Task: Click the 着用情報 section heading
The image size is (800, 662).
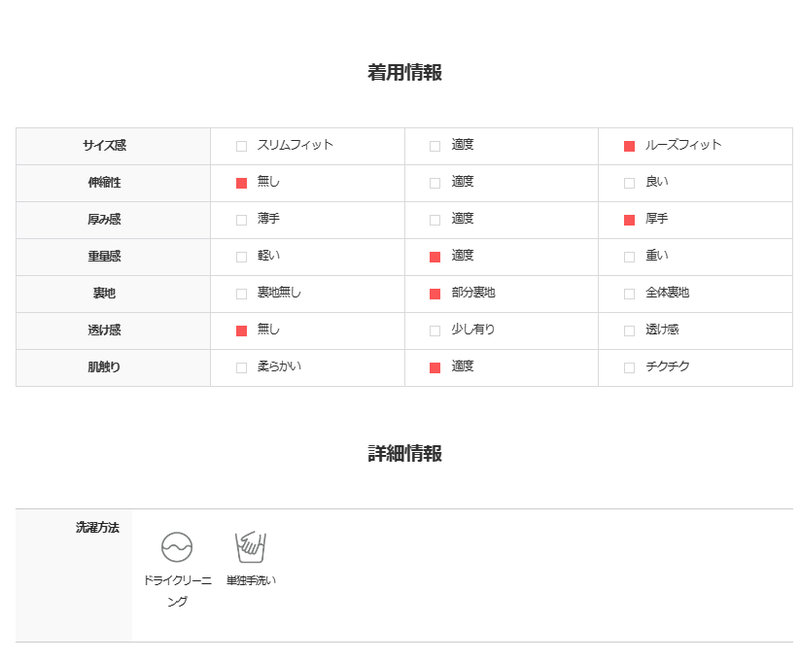Action: (x=405, y=72)
